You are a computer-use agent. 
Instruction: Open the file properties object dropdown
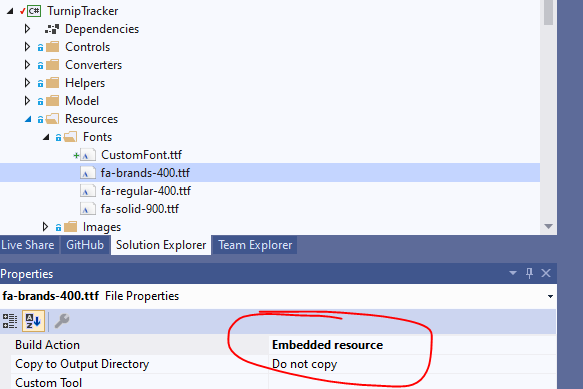[x=550, y=296]
